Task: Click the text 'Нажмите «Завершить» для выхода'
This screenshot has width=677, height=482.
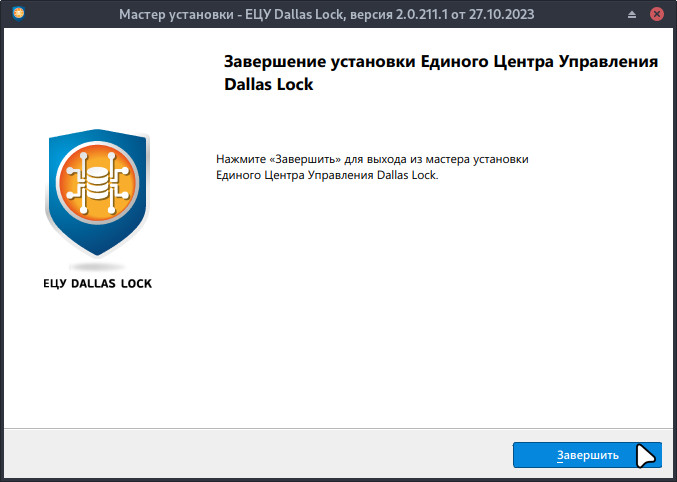Action: click(x=309, y=159)
